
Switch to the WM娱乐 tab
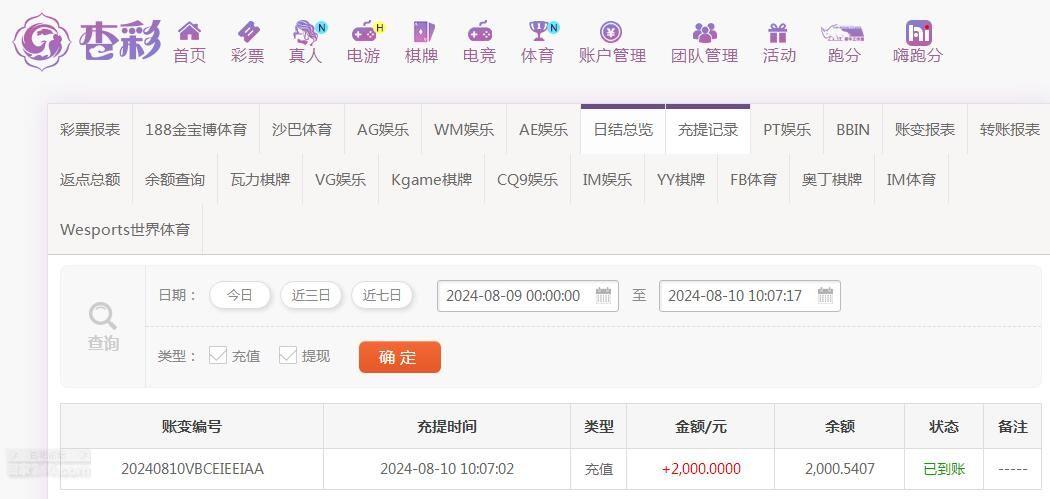click(464, 130)
